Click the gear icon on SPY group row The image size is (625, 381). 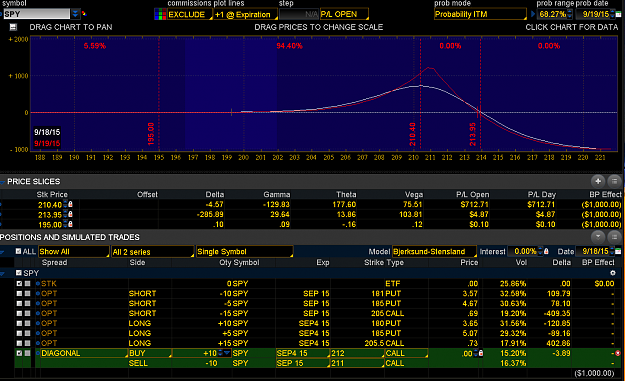tap(613, 273)
